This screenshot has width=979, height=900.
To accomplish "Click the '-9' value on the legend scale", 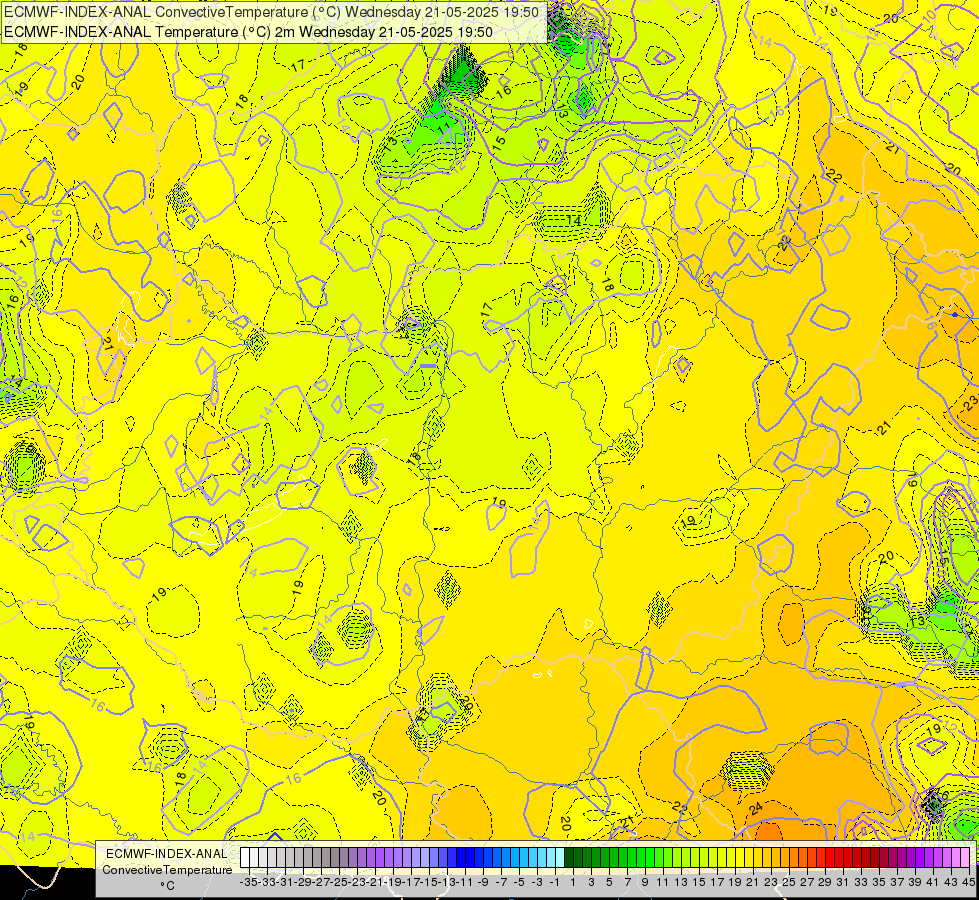I will 483,882.
